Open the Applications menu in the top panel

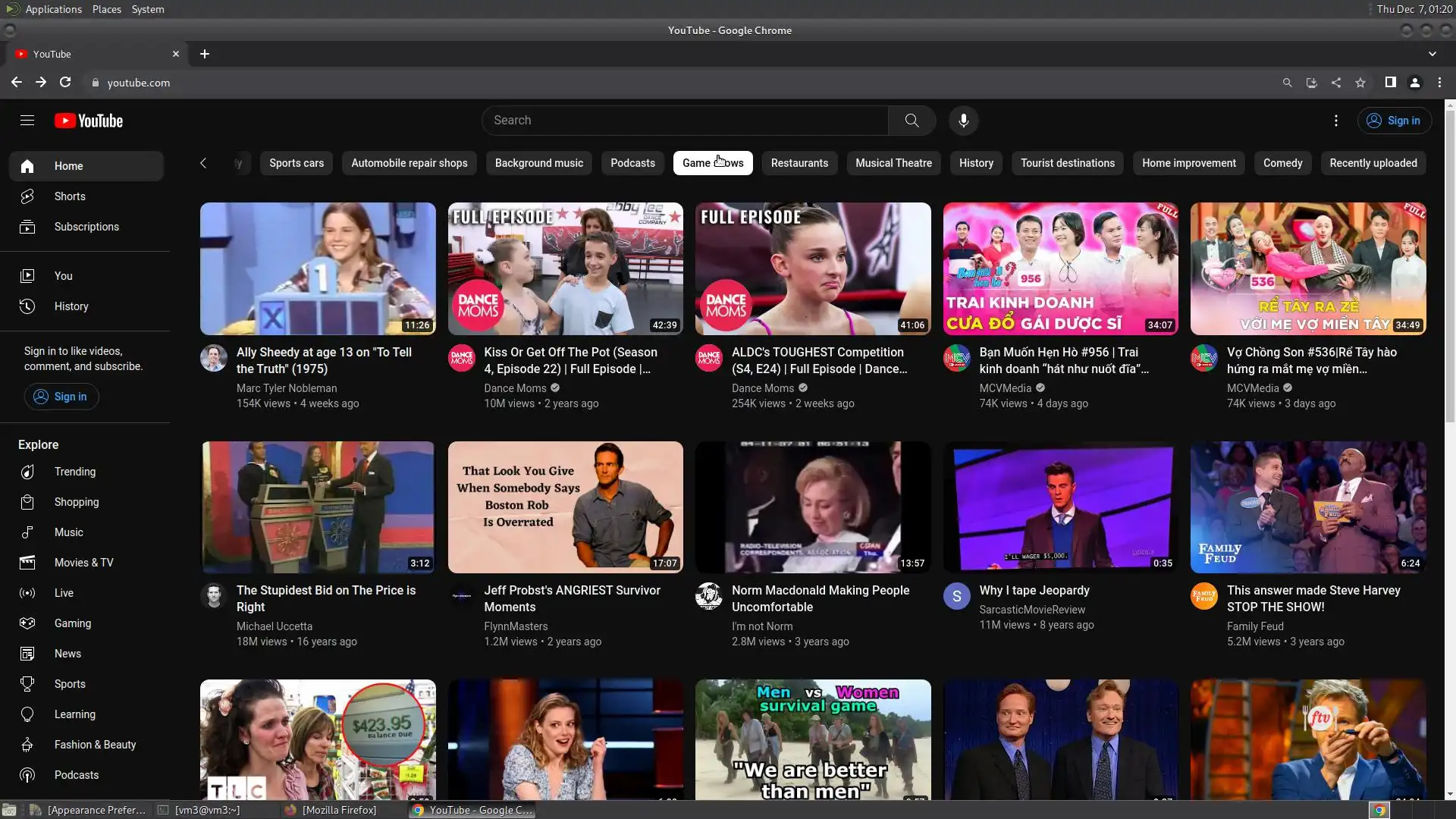click(x=53, y=9)
